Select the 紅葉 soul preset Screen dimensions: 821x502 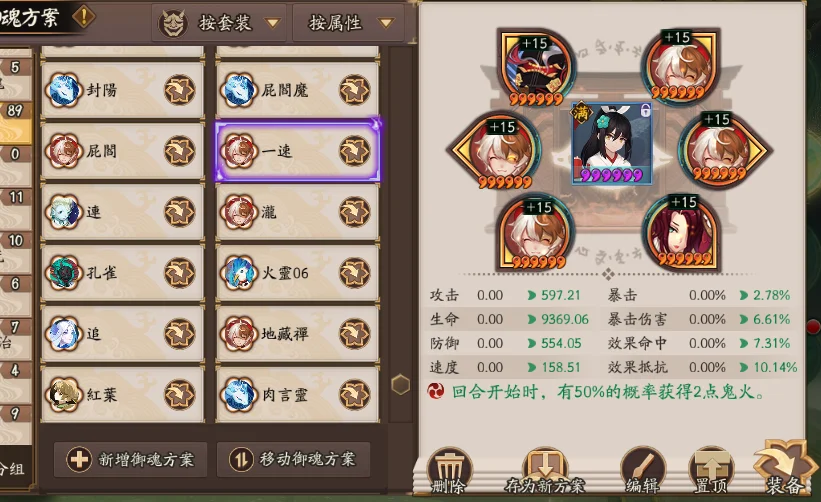click(x=123, y=395)
